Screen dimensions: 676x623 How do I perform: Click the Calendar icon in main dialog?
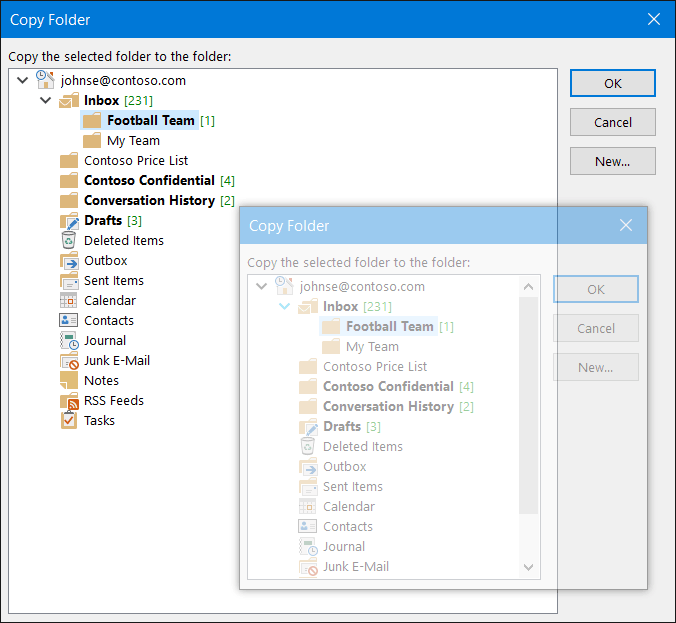click(69, 301)
